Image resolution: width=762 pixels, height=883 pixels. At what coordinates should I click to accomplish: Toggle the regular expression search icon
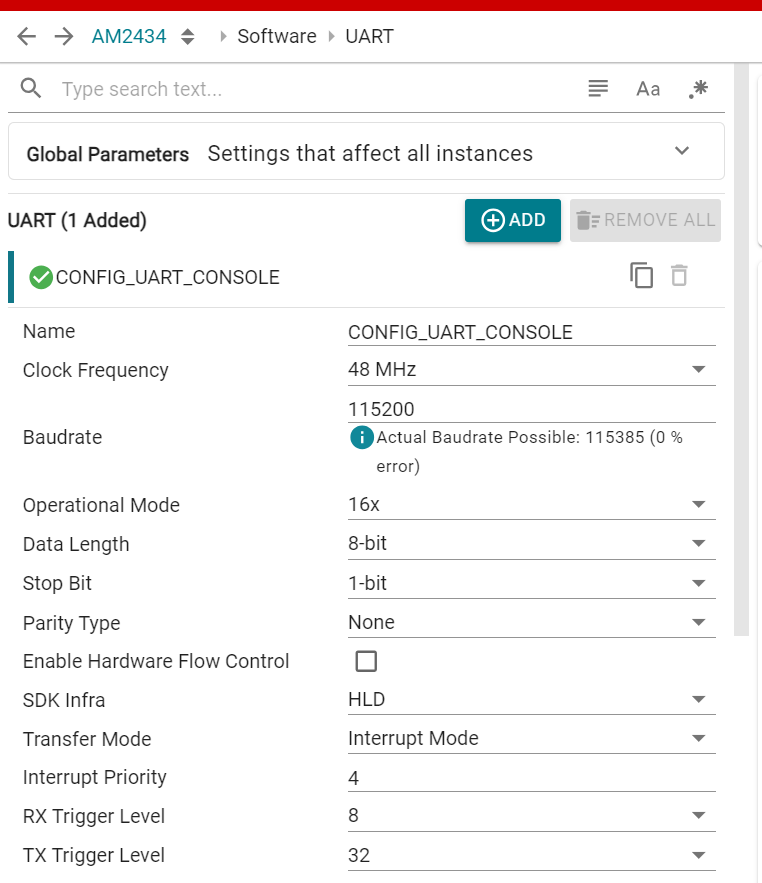pos(698,89)
